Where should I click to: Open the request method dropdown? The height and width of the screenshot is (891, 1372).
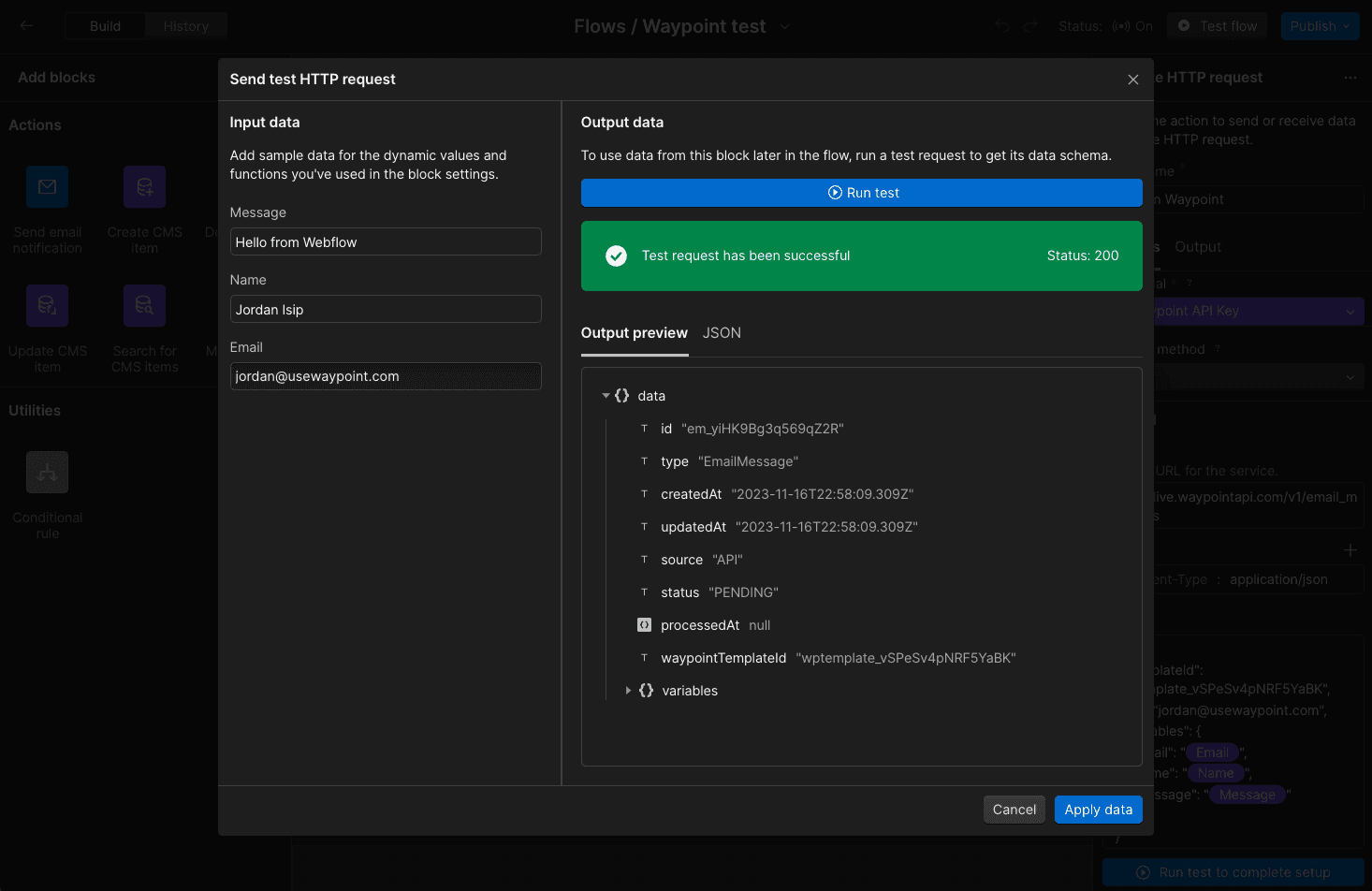coord(1259,377)
